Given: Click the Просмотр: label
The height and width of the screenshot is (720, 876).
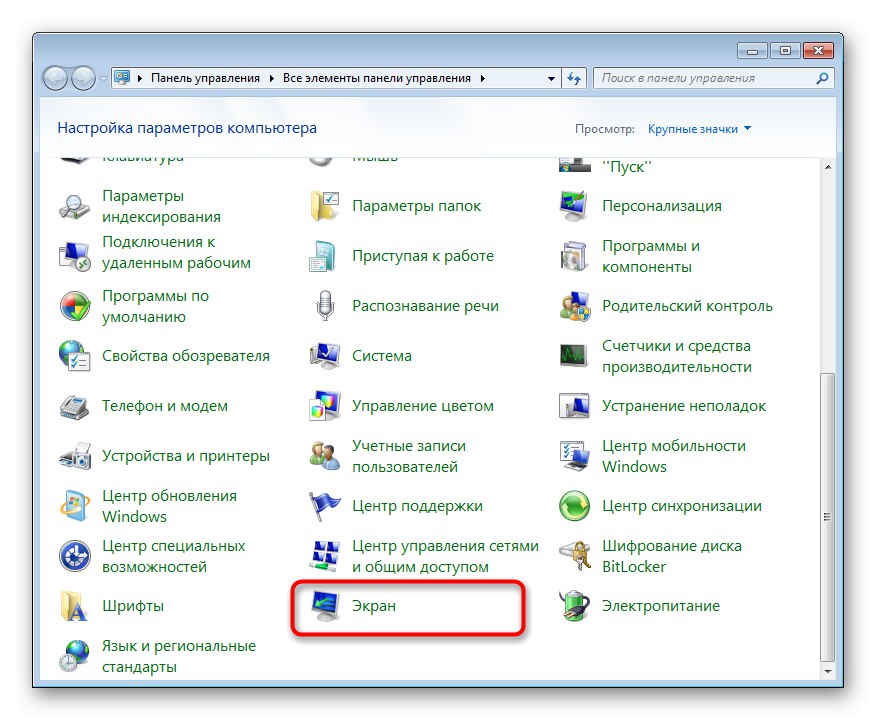Looking at the screenshot, I should [x=605, y=129].
